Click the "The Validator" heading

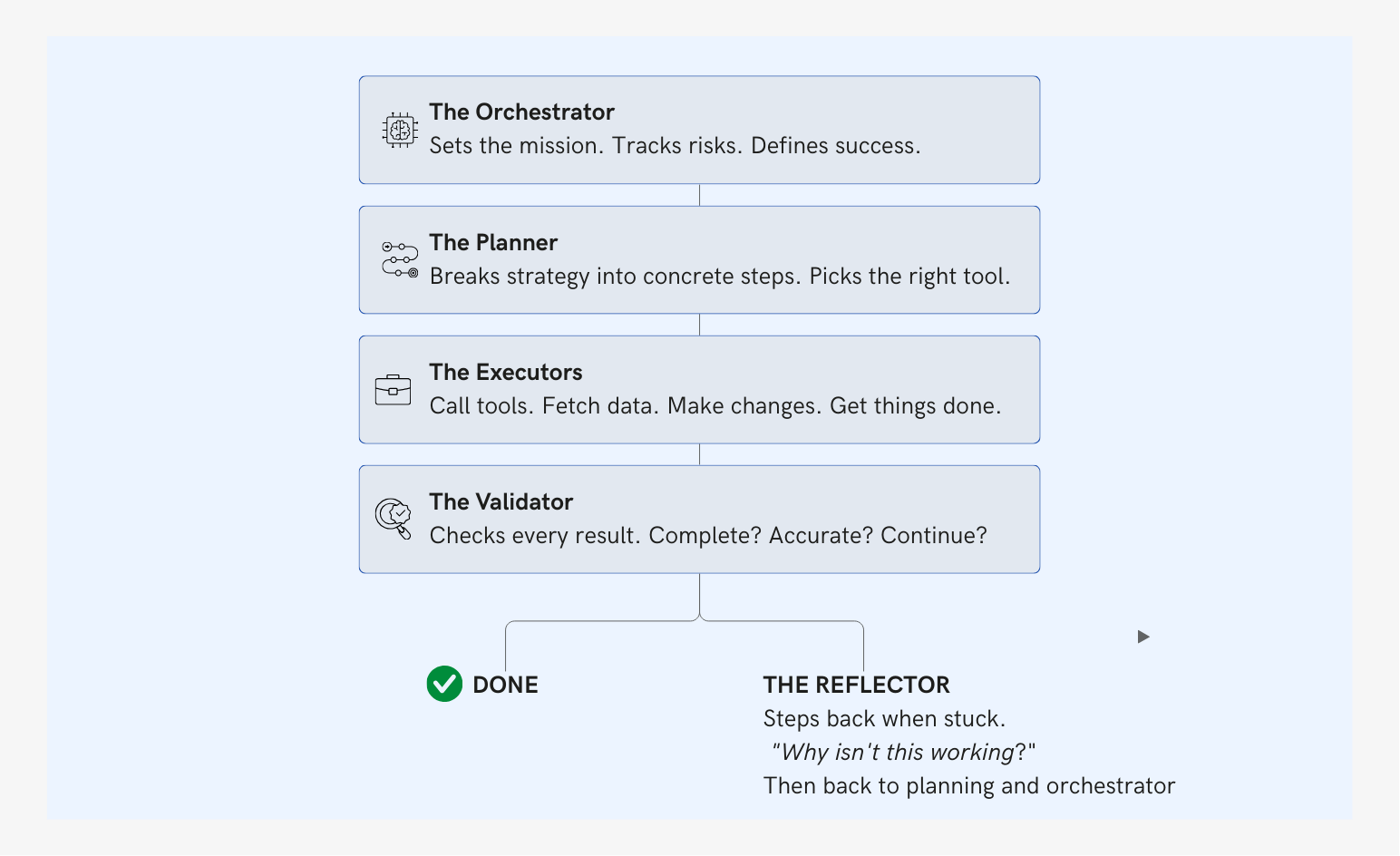click(501, 502)
